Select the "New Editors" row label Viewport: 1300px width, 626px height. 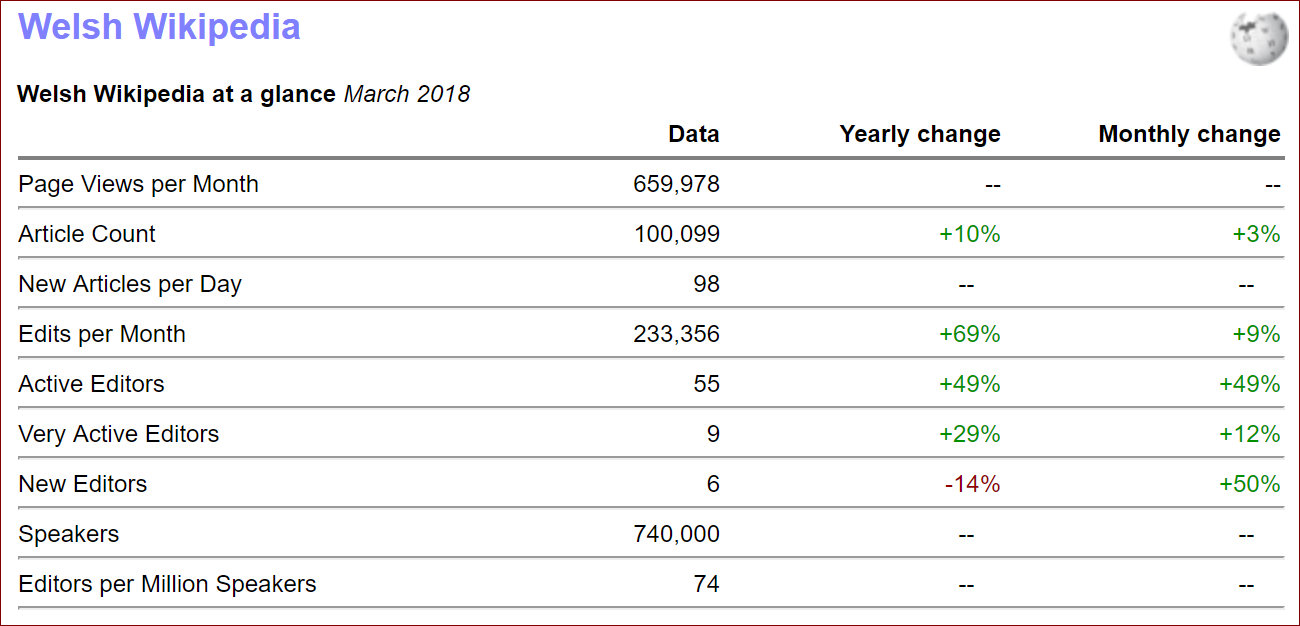click(x=83, y=484)
